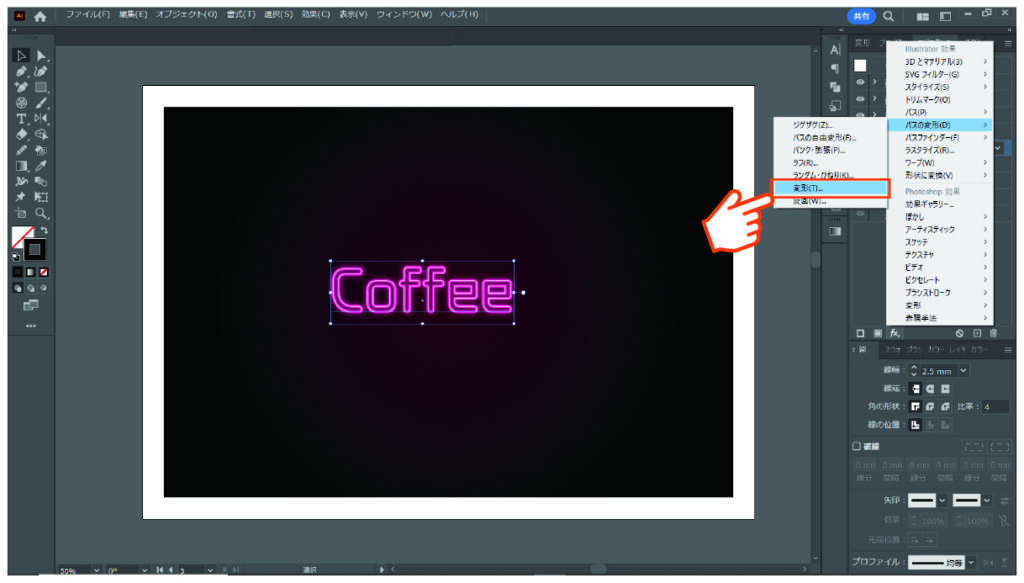Select the Rectangle tool
This screenshot has height=583, width=1024.
coord(41,87)
